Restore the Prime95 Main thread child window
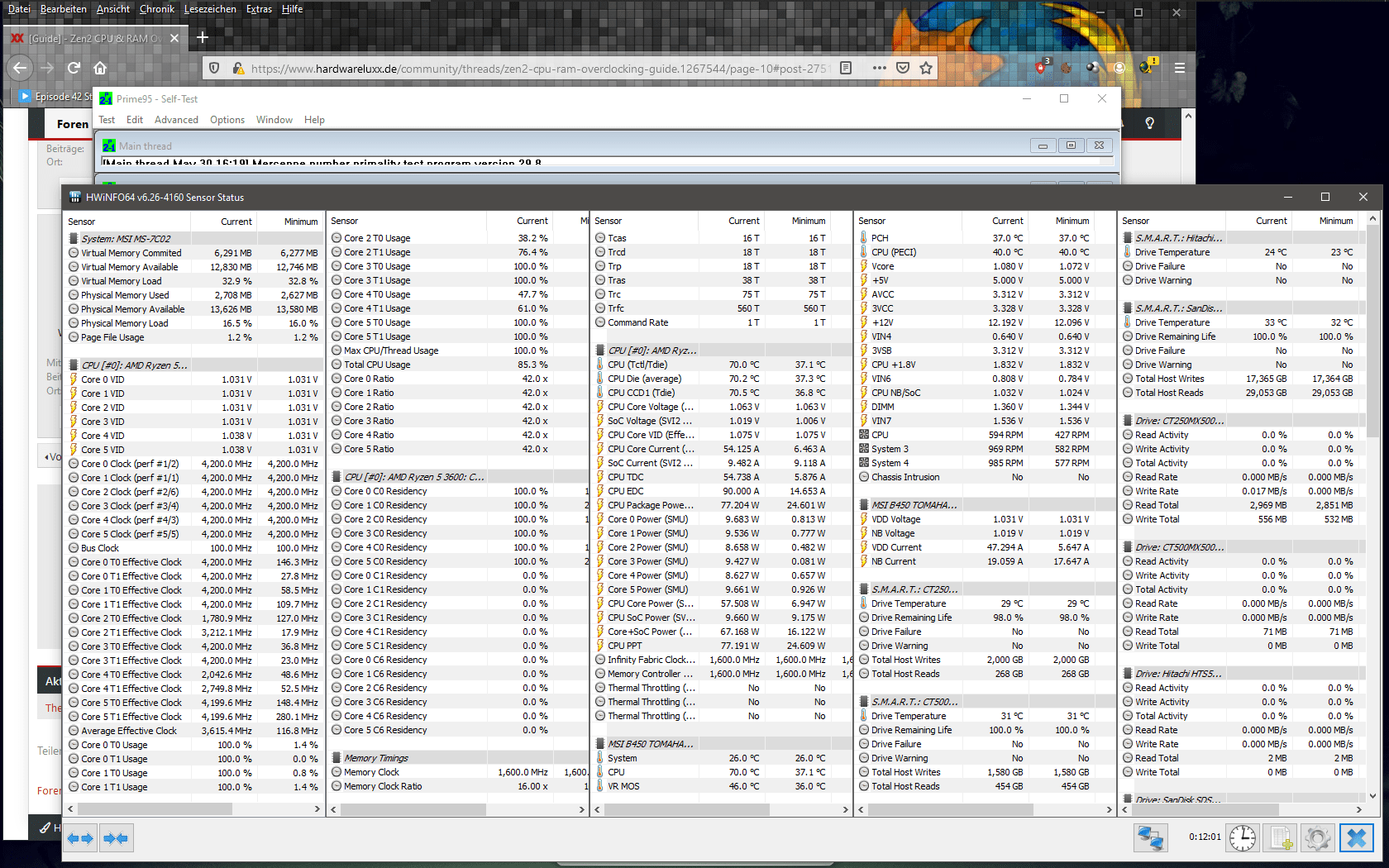 1071,145
